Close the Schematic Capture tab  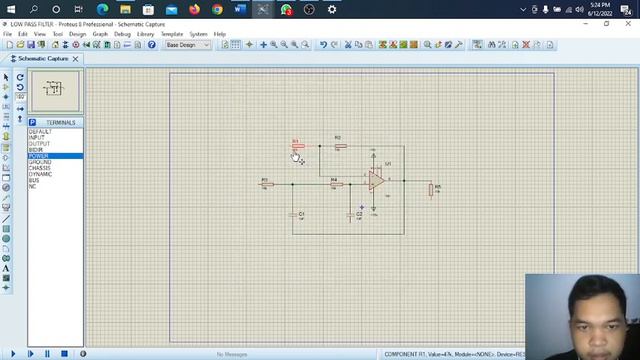(x=76, y=59)
